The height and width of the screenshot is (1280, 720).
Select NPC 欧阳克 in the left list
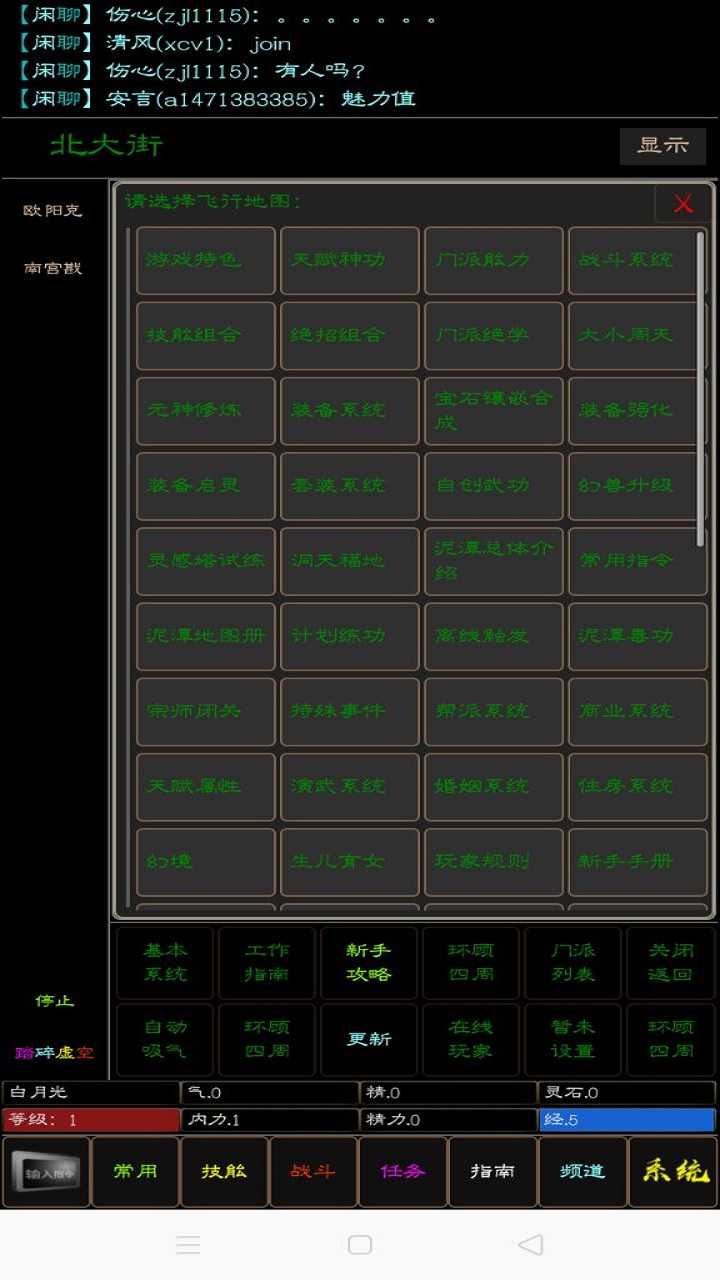pyautogui.click(x=53, y=211)
